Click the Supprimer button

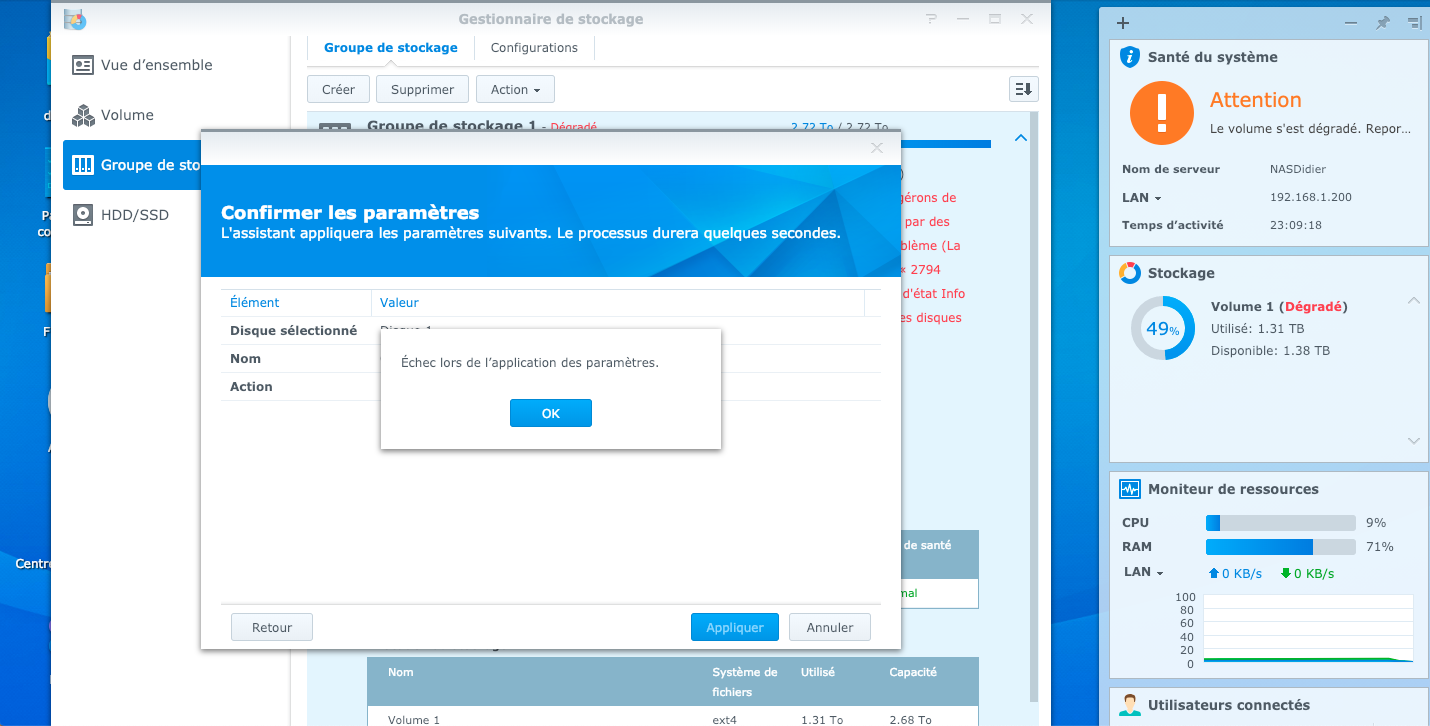click(422, 89)
